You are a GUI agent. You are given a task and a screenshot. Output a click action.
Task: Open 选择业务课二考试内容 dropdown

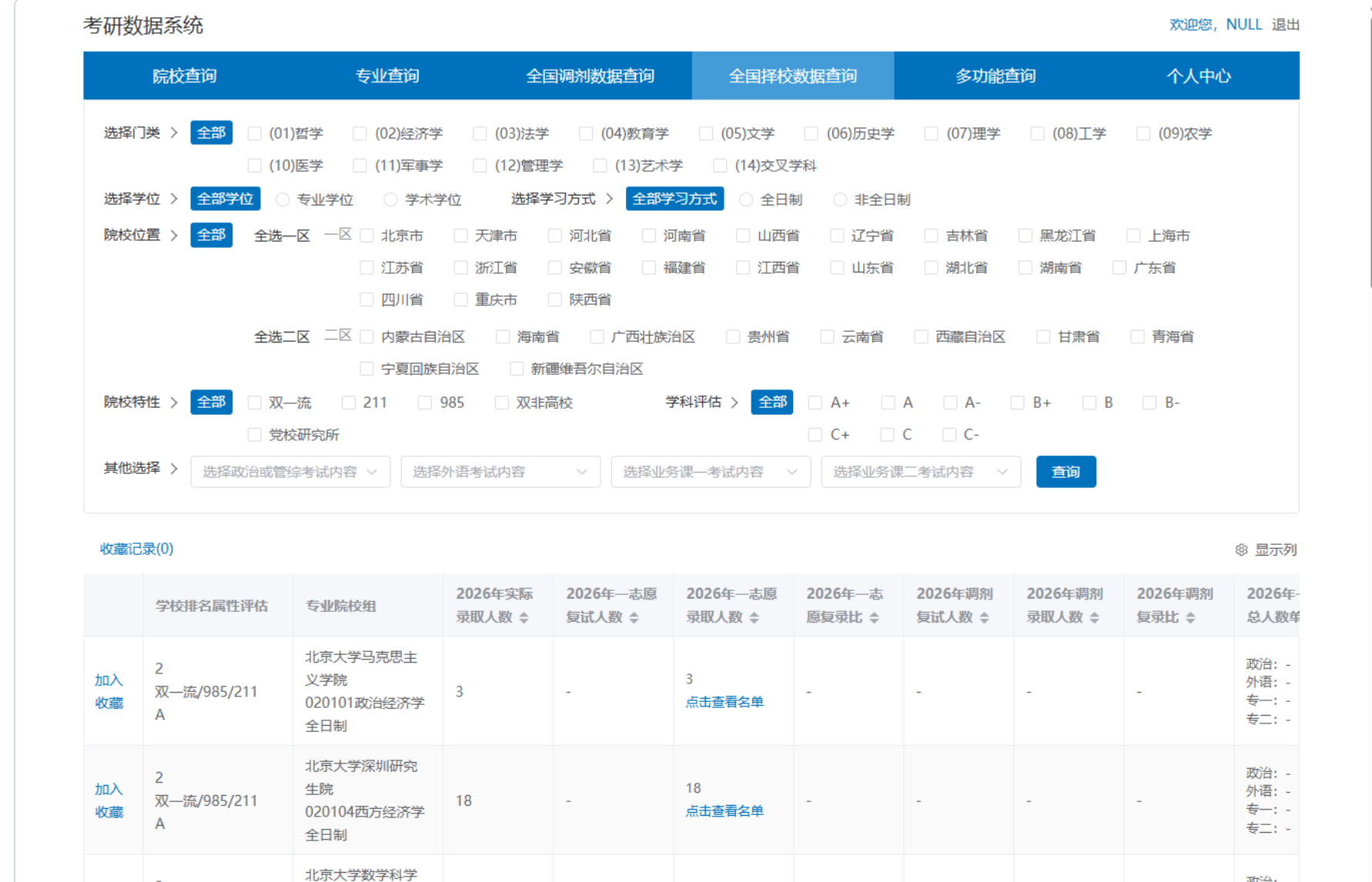pyautogui.click(x=921, y=472)
